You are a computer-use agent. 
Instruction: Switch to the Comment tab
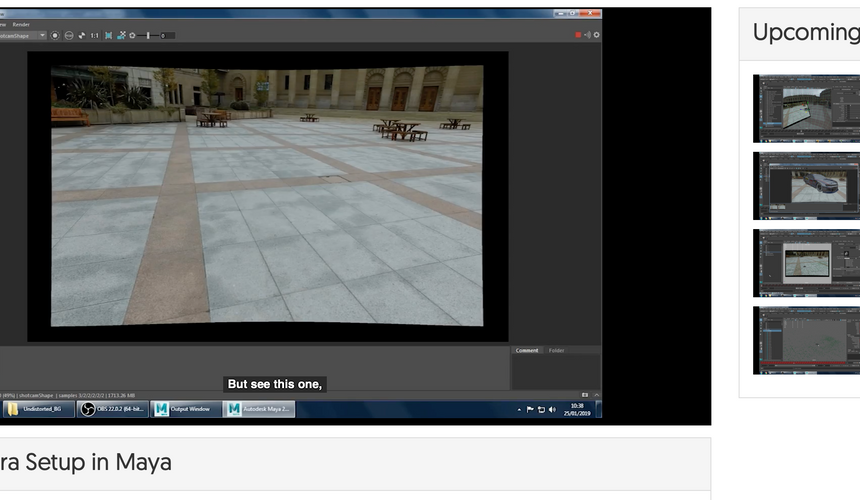[527, 350]
